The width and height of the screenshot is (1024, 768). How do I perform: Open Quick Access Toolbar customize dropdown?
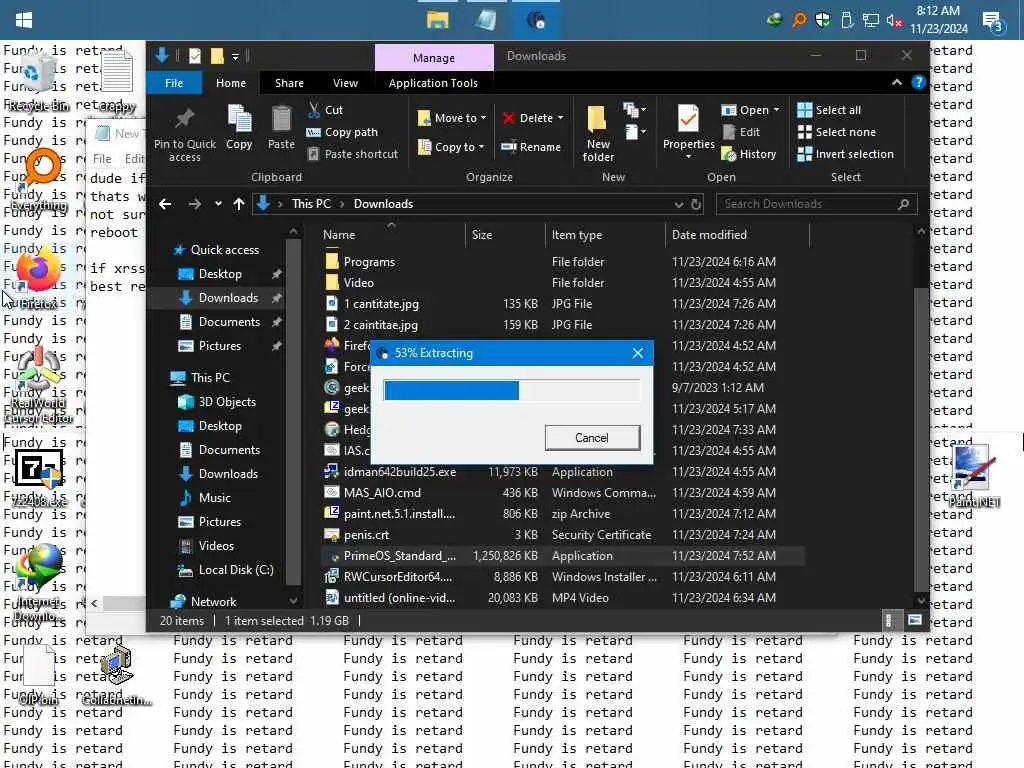click(x=236, y=56)
